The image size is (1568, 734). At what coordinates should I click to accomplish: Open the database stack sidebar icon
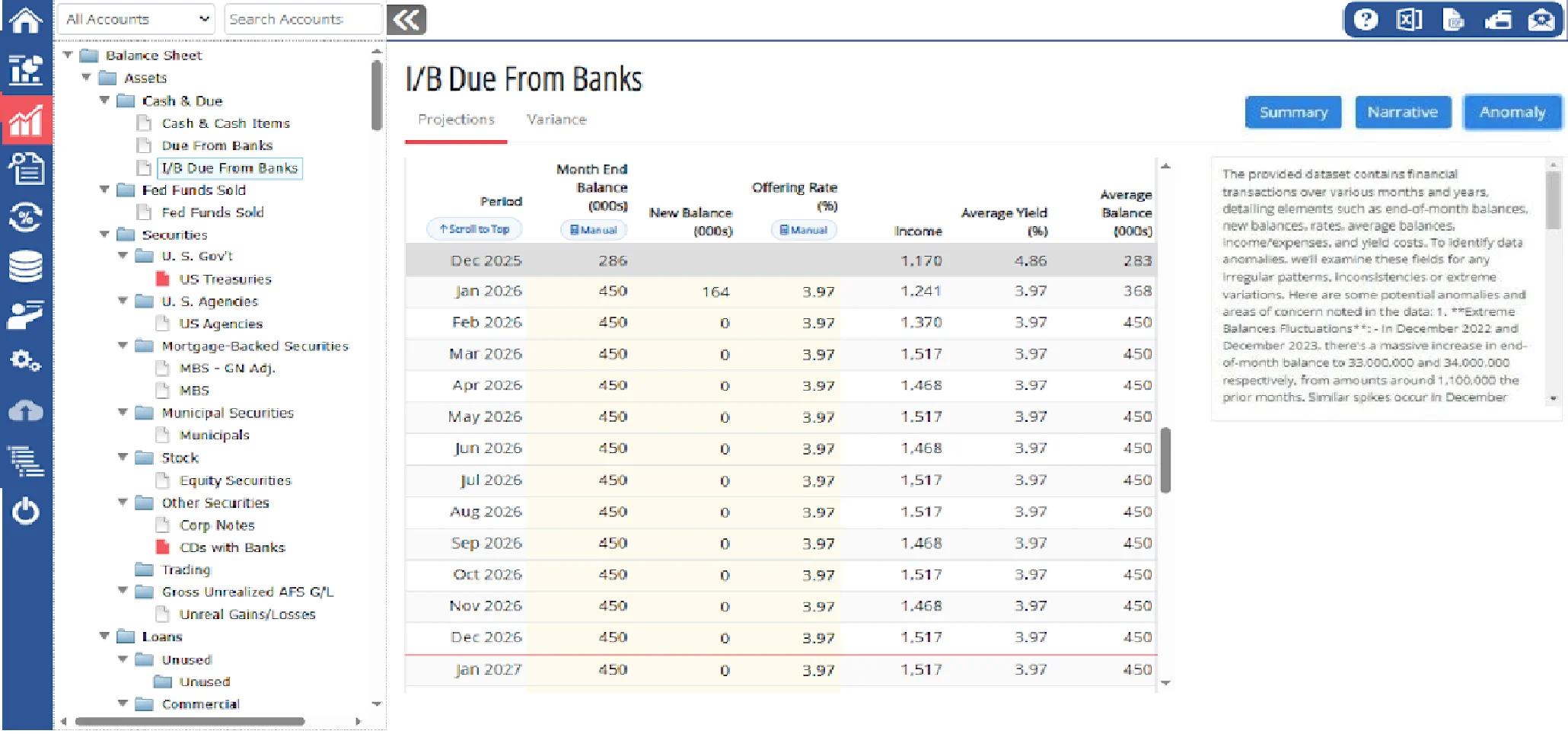(x=26, y=266)
